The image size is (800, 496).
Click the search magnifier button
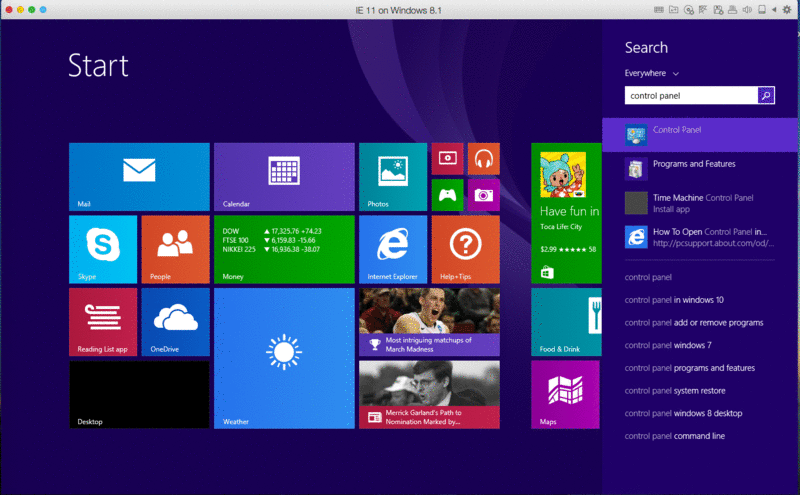pos(766,96)
